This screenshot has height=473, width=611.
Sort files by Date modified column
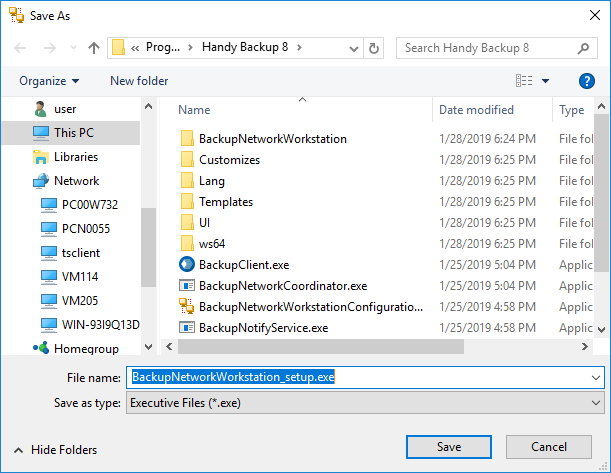[x=476, y=110]
